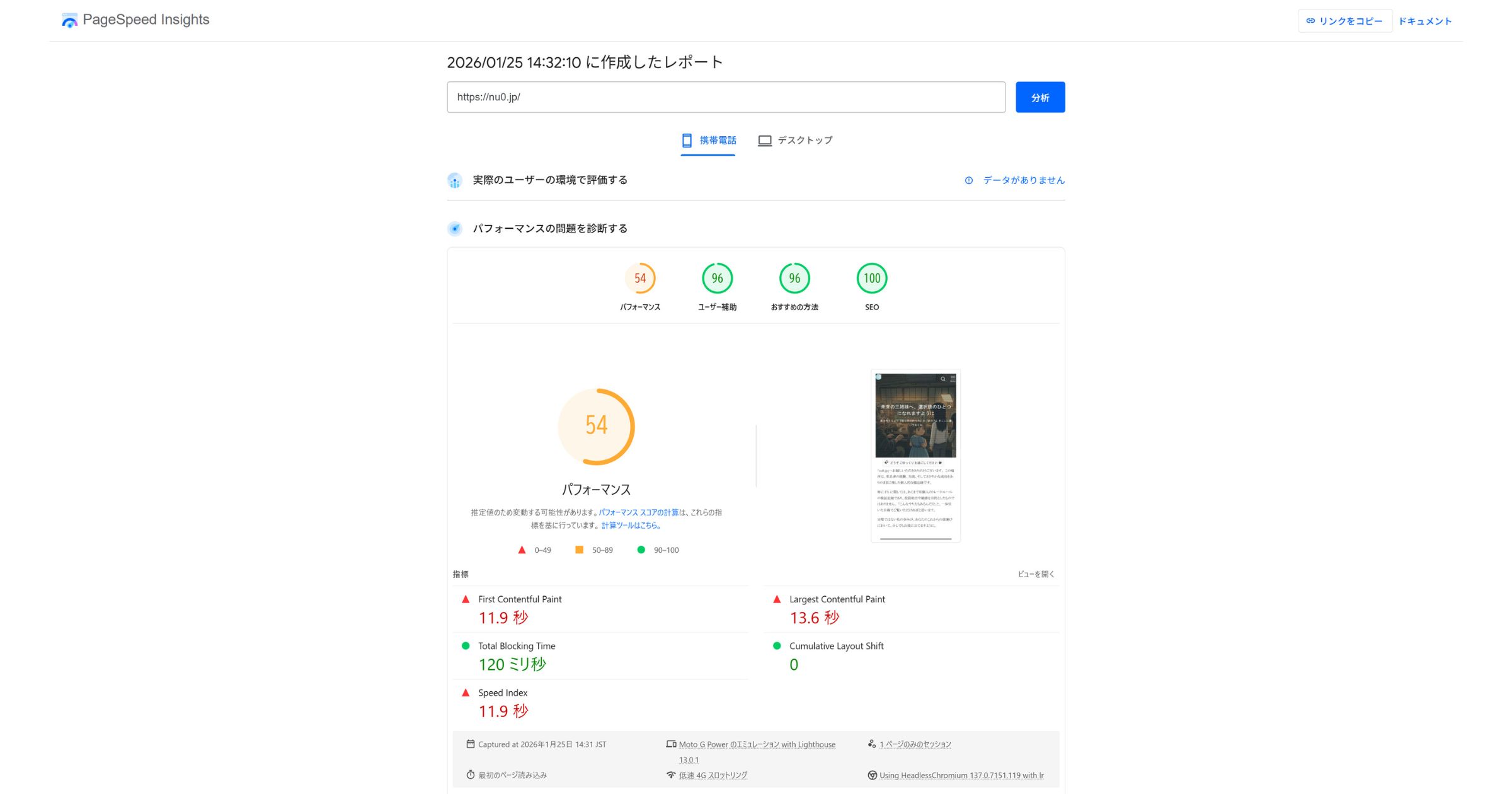
Task: Open the ドキュメント link
Action: (1426, 20)
